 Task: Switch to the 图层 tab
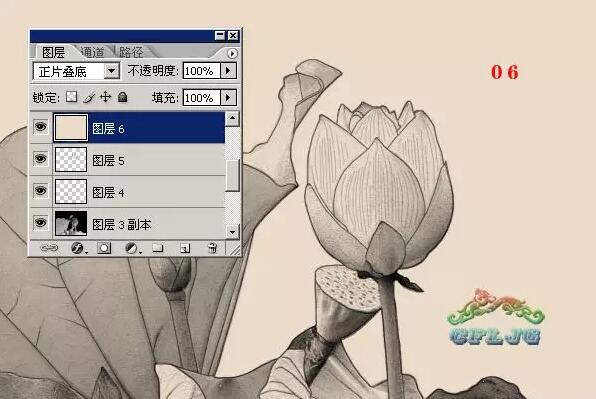[53, 52]
